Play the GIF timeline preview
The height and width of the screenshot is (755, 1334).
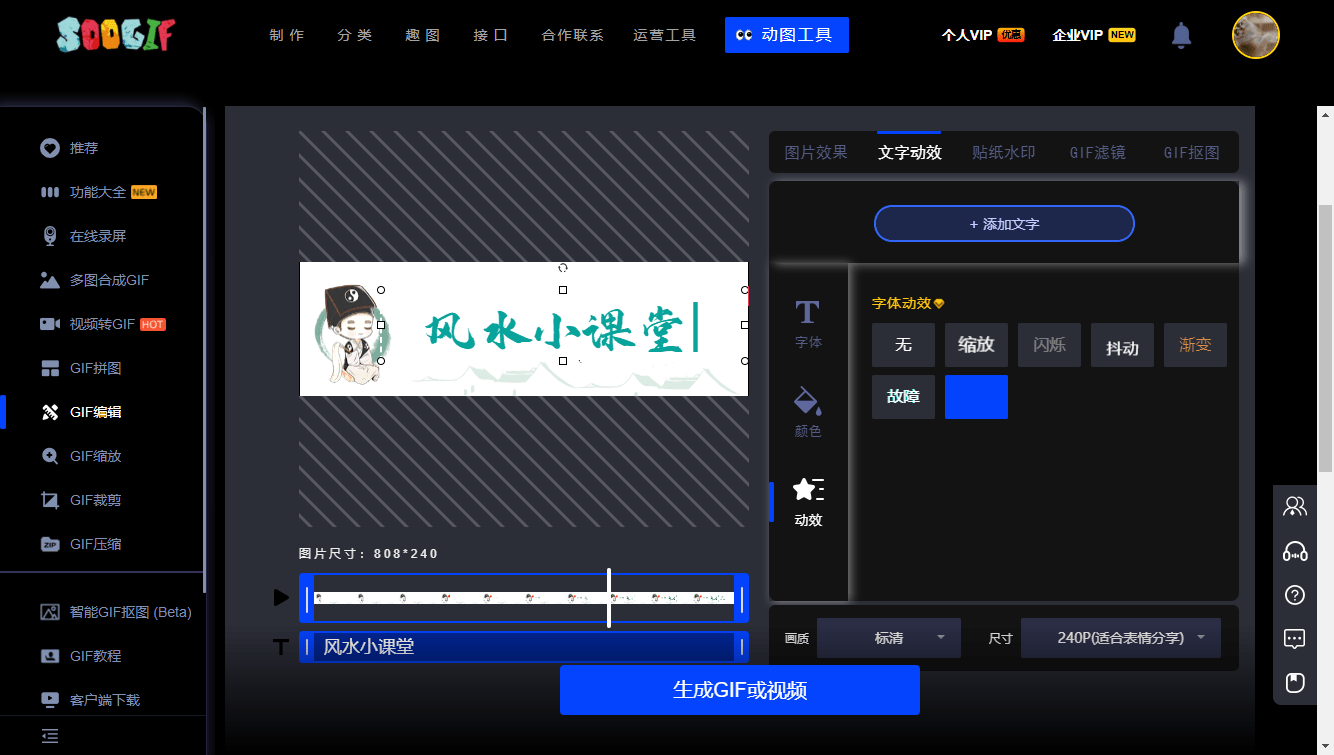[281, 597]
